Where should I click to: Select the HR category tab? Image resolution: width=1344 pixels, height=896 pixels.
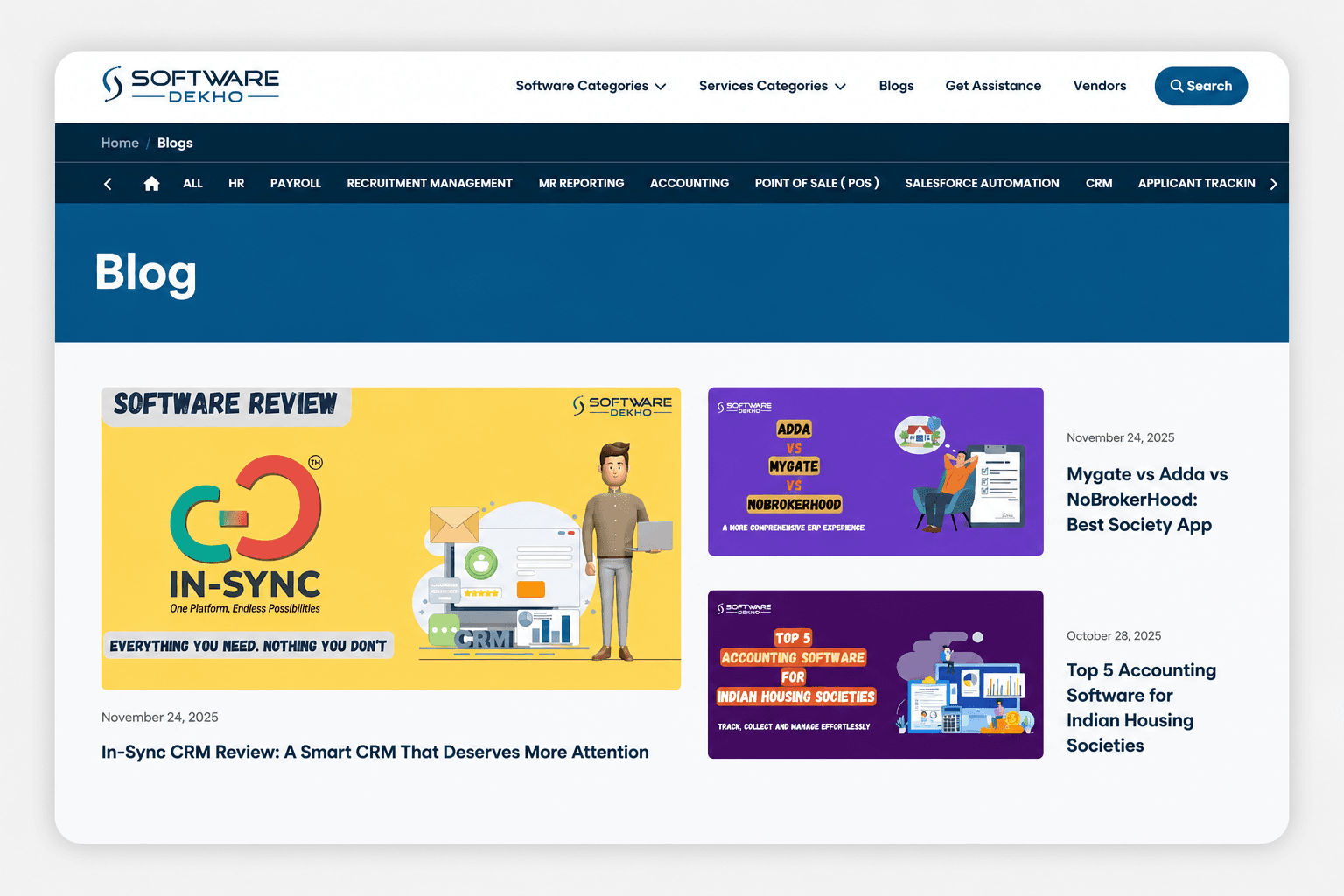pyautogui.click(x=236, y=183)
